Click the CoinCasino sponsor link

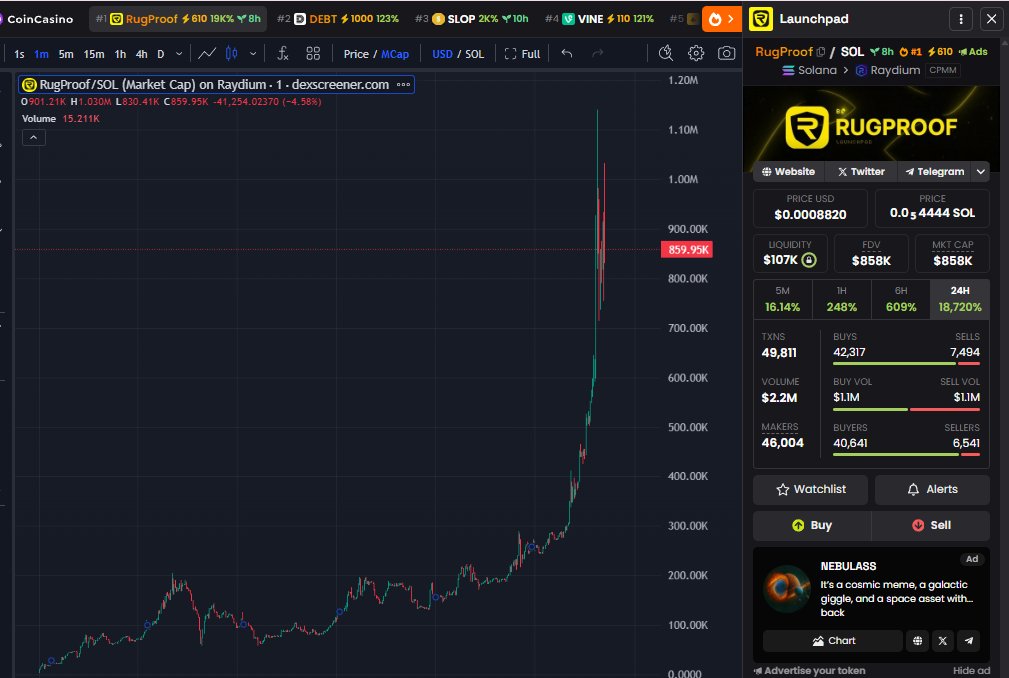[37, 19]
